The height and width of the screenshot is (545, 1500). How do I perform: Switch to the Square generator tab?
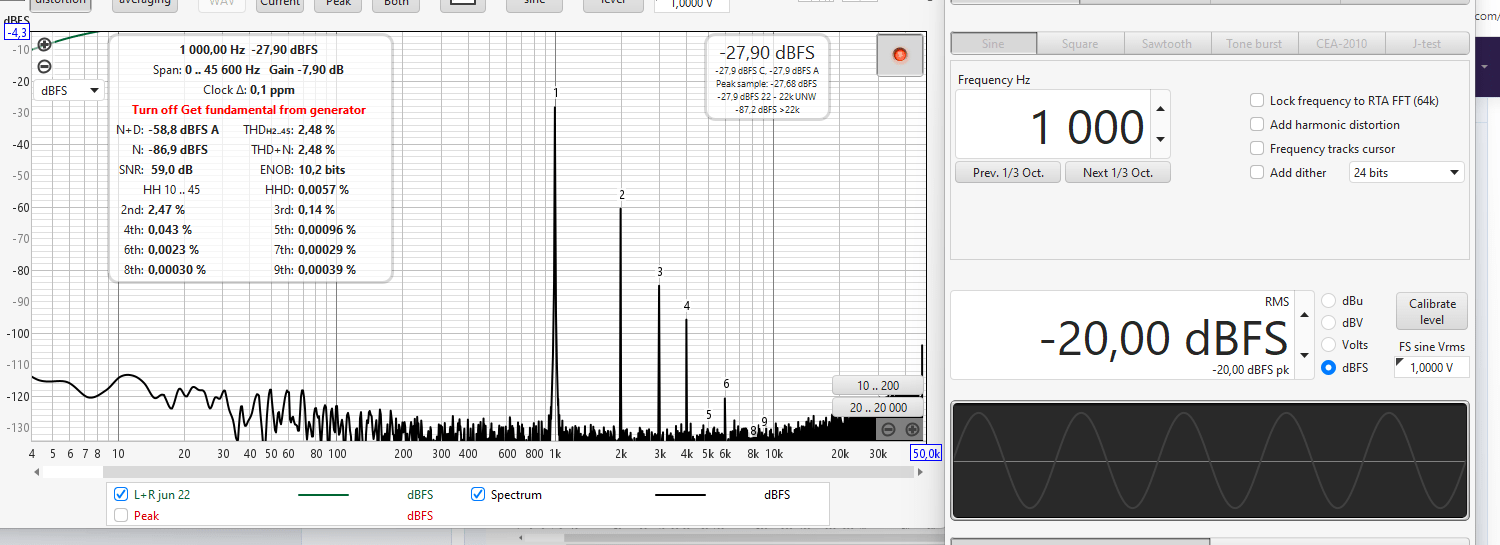(x=1080, y=44)
